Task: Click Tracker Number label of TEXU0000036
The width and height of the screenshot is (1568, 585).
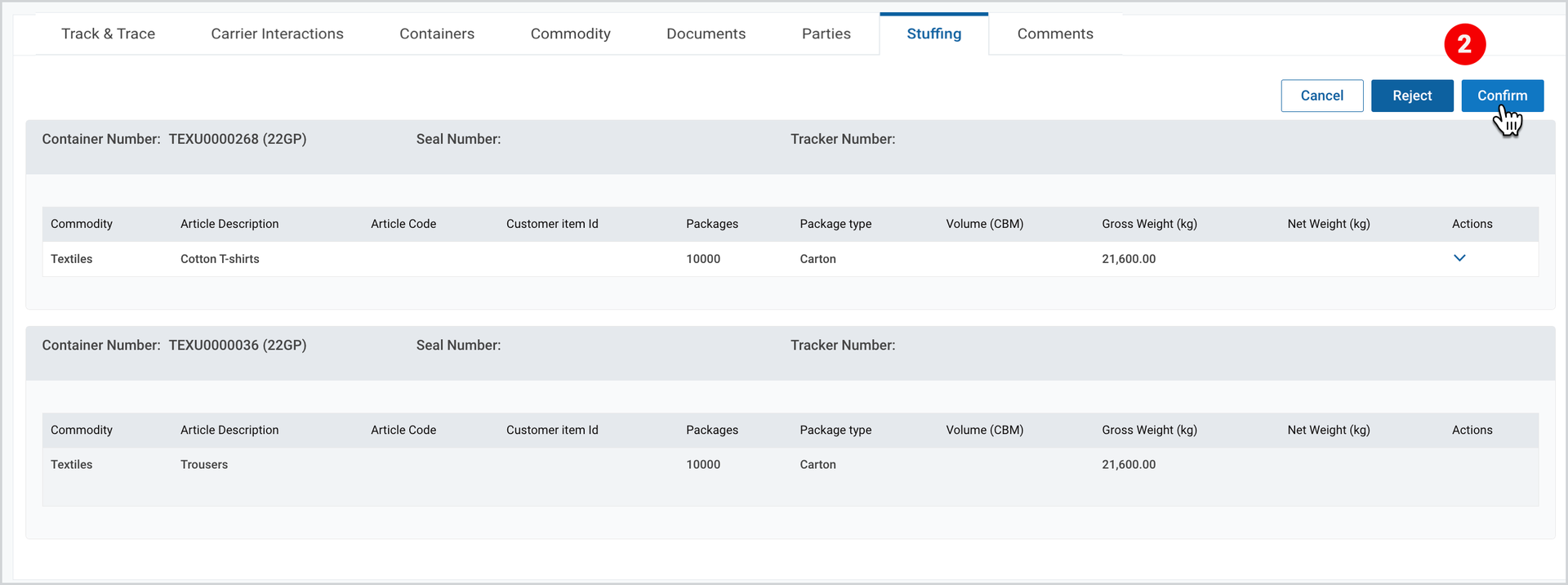Action: [x=843, y=345]
